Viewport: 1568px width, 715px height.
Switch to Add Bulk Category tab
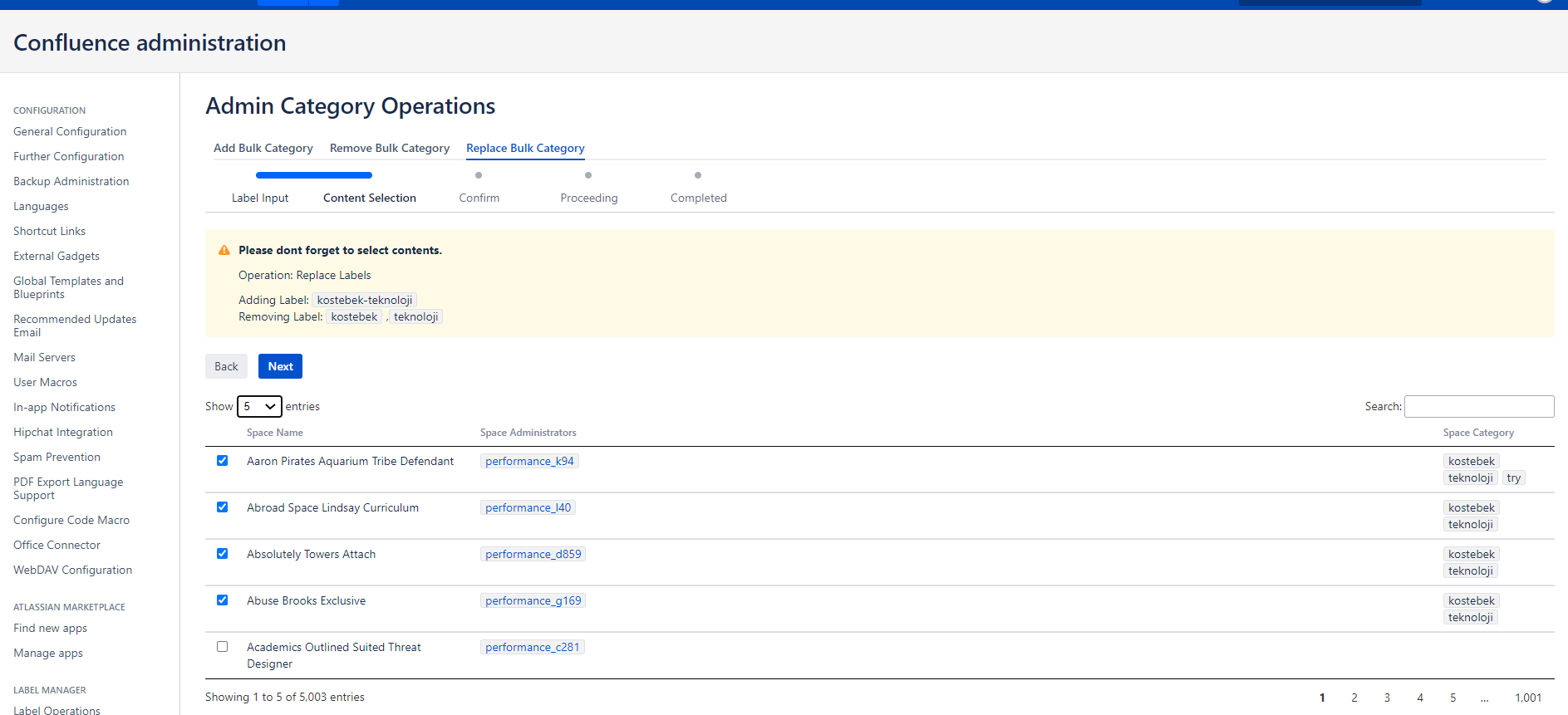263,148
